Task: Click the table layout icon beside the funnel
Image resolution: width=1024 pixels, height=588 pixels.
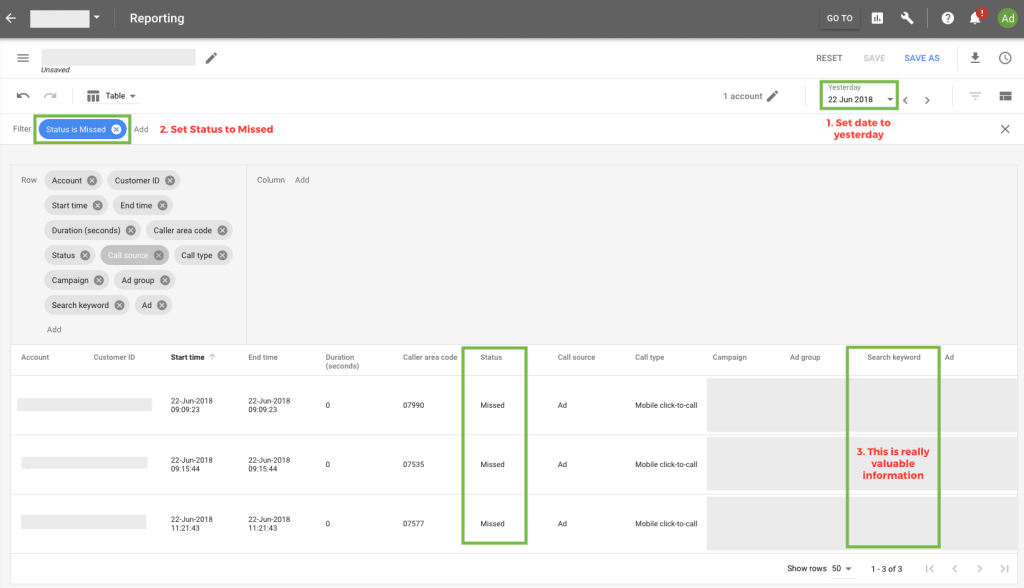Action: pos(1005,95)
